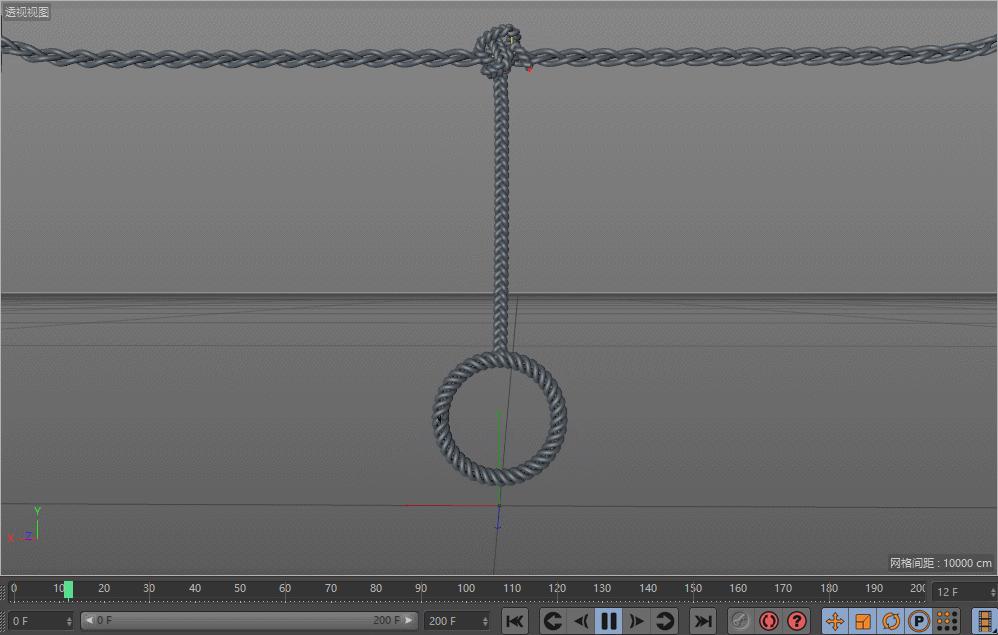Click the red question mark keying icon

coord(795,620)
